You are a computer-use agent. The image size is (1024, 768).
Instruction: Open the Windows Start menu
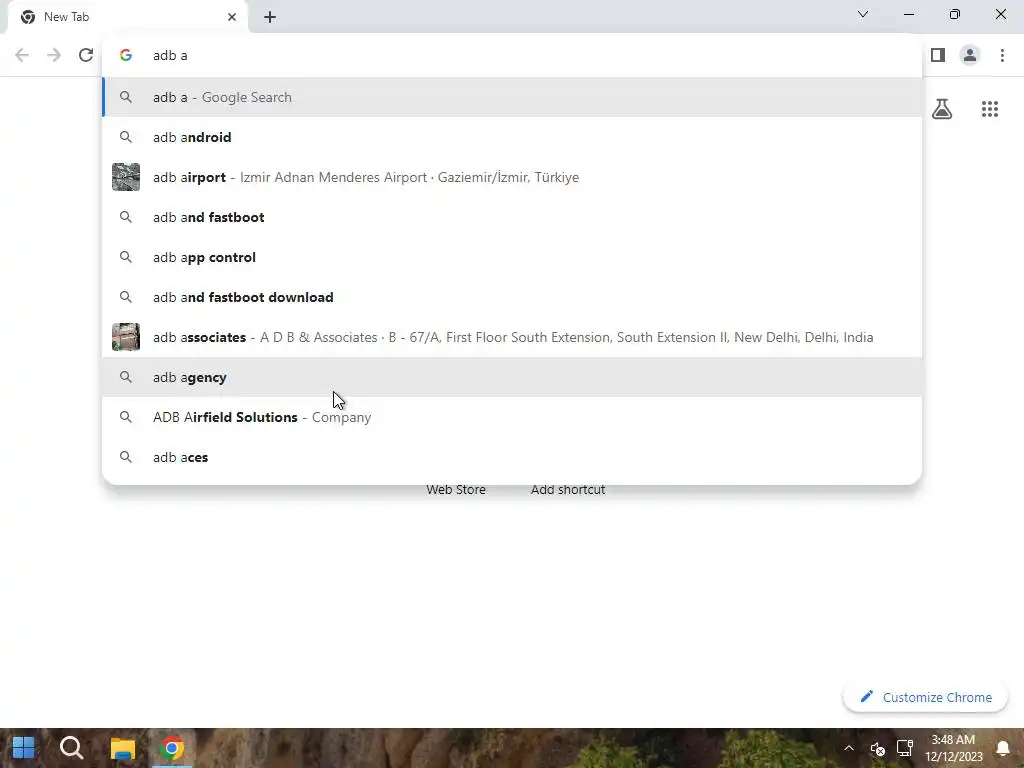24,748
